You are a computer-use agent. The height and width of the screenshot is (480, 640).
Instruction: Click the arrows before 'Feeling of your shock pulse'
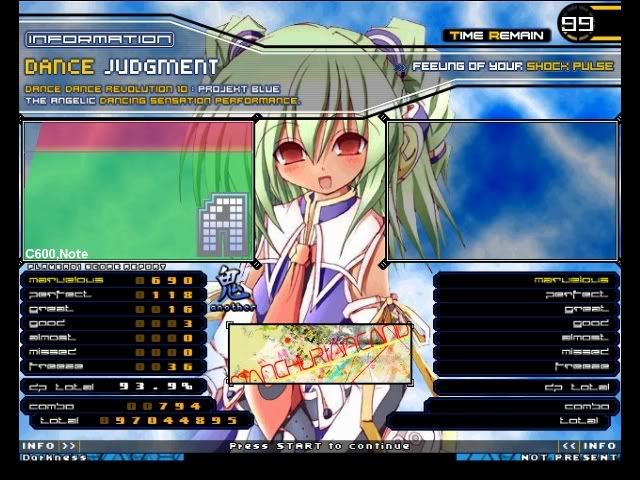[400, 69]
